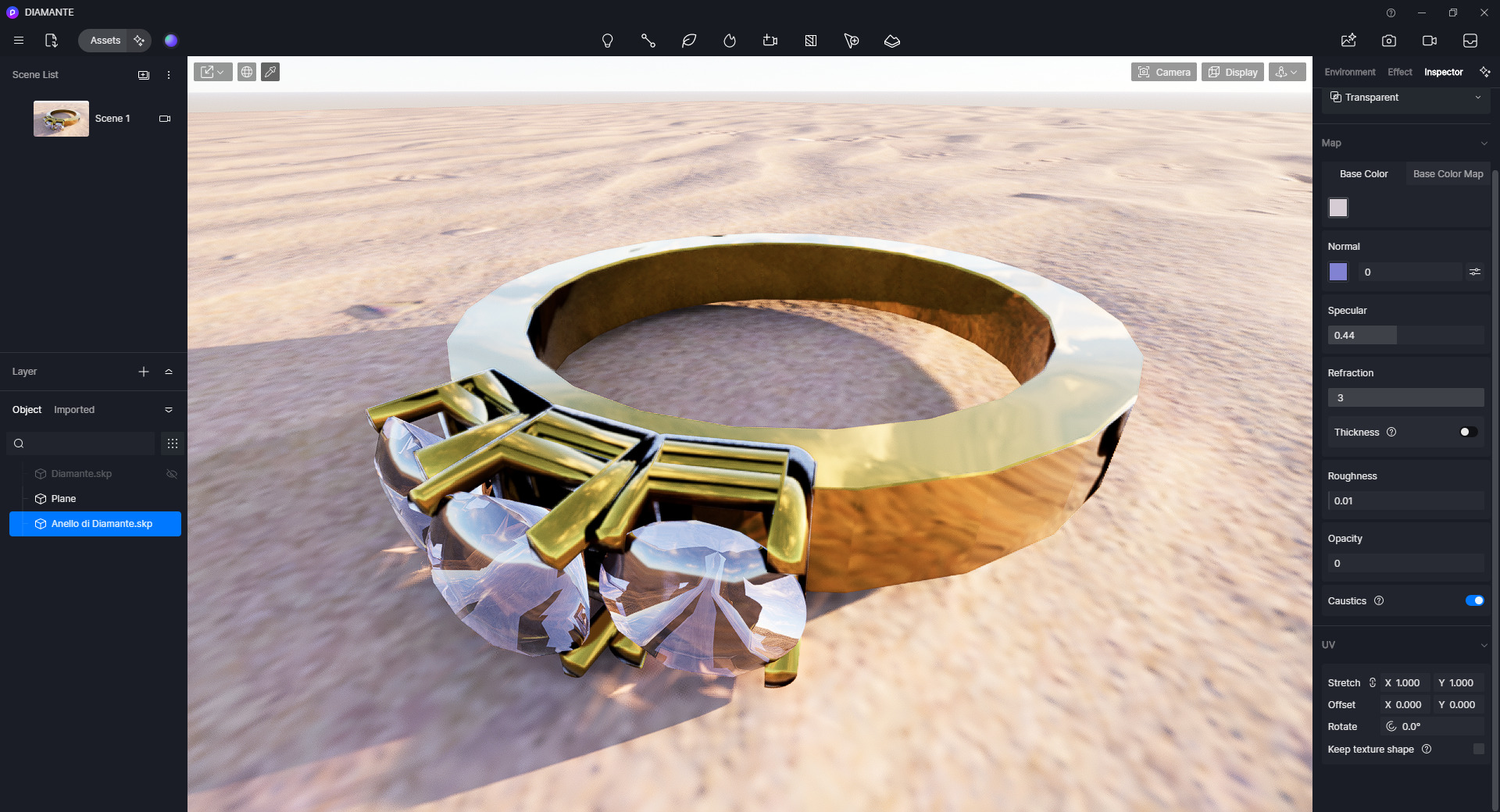Select the animation camera tool
Viewport: 1500px width, 812px height.
click(770, 41)
